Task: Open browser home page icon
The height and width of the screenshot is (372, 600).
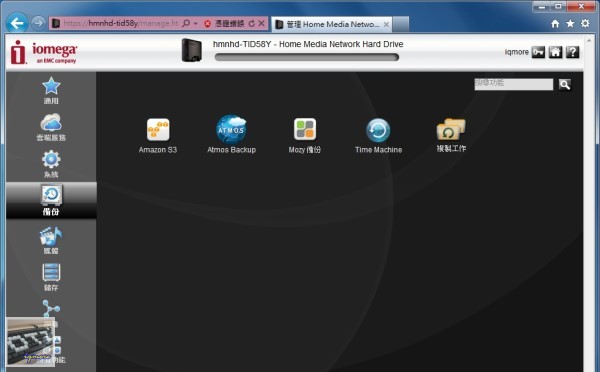Action: (555, 24)
